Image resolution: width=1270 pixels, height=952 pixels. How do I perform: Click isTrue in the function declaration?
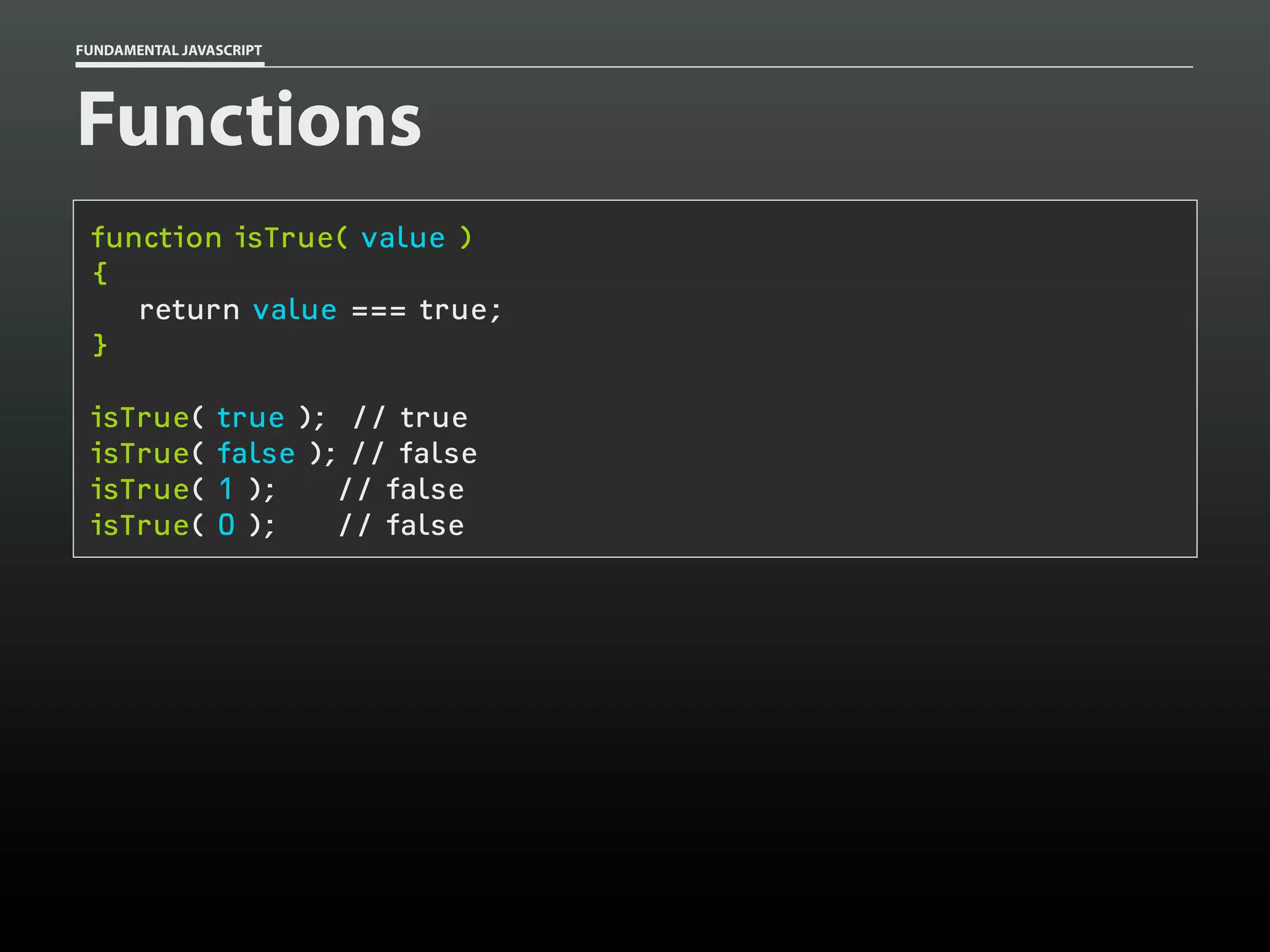coord(284,238)
